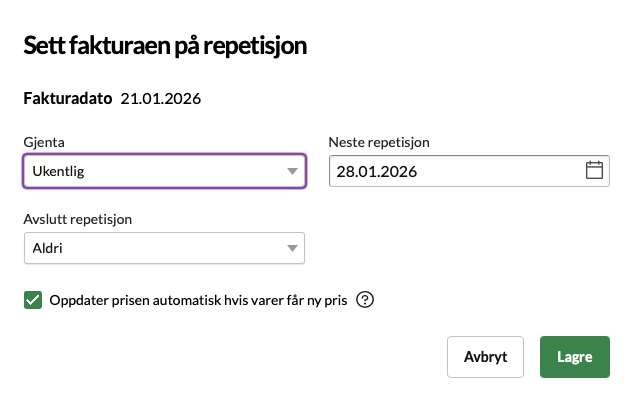The image size is (640, 405).
Task: Click the question mark help icon
Action: point(365,300)
